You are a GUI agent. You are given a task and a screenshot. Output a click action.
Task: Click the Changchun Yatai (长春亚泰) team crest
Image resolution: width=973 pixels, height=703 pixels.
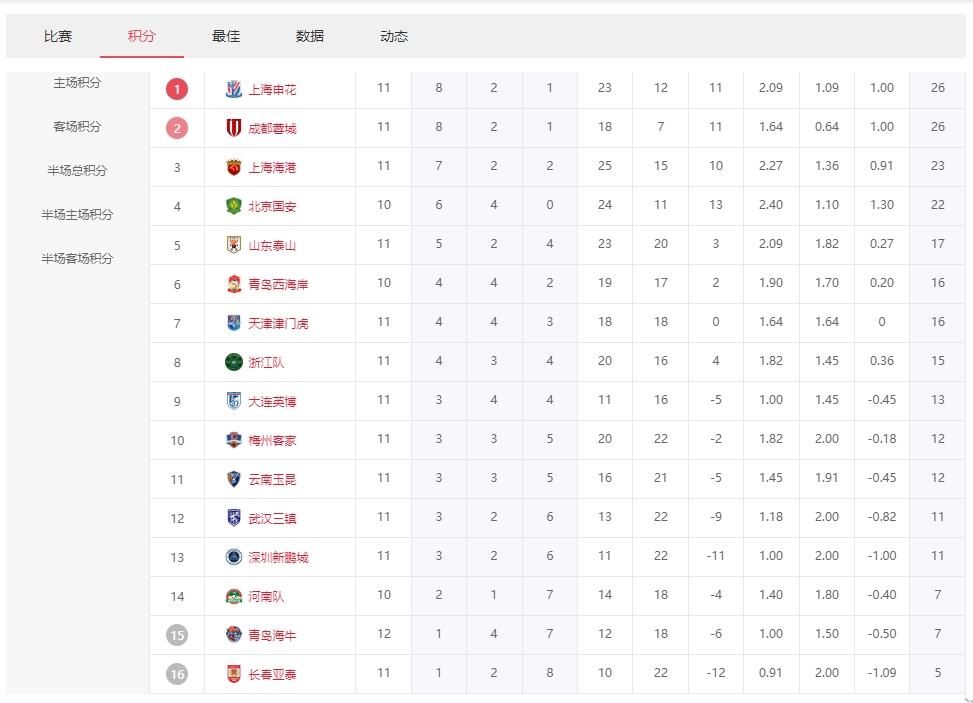[x=234, y=674]
